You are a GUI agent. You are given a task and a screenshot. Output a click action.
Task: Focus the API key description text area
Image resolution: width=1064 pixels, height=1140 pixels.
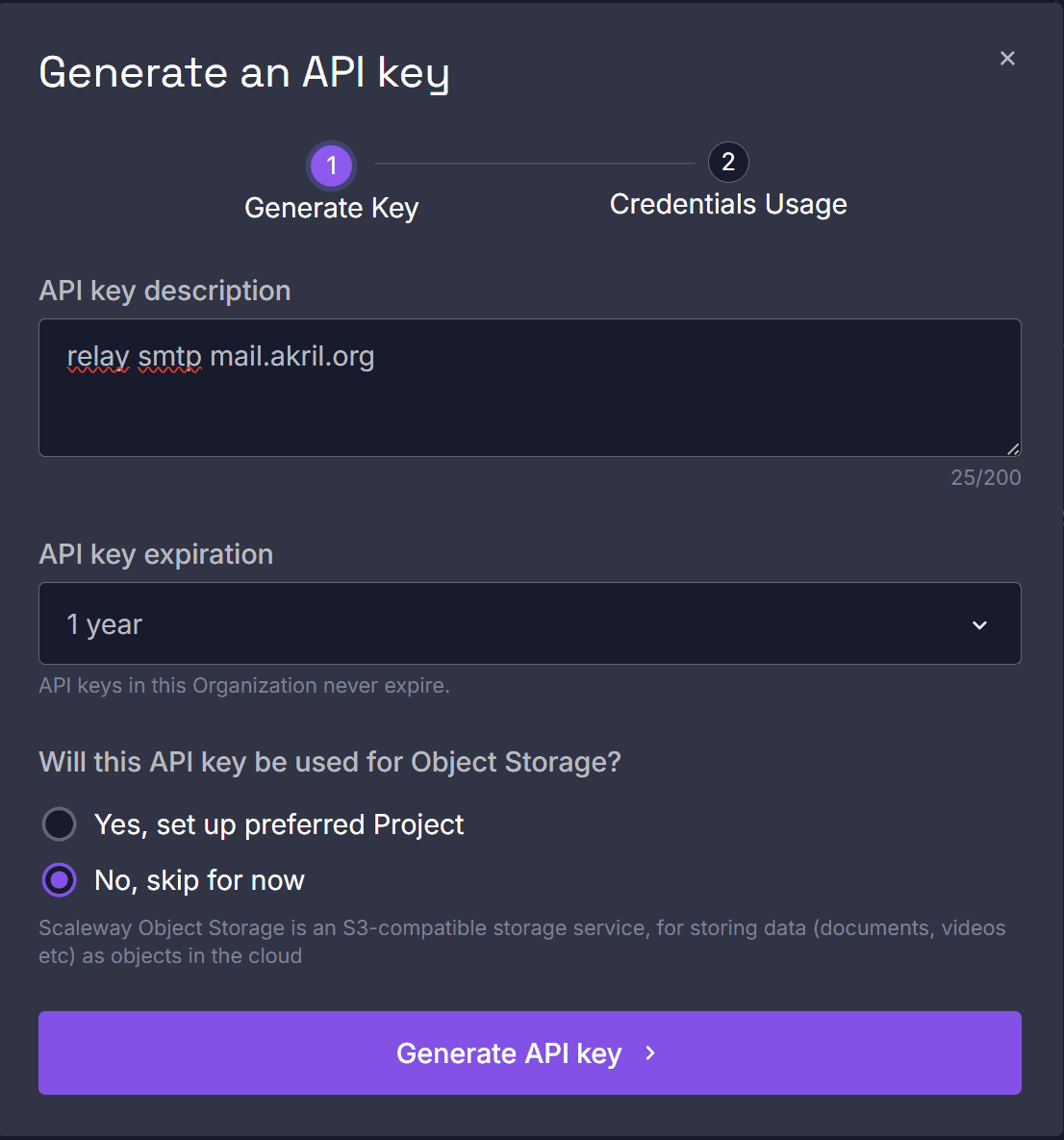click(529, 404)
